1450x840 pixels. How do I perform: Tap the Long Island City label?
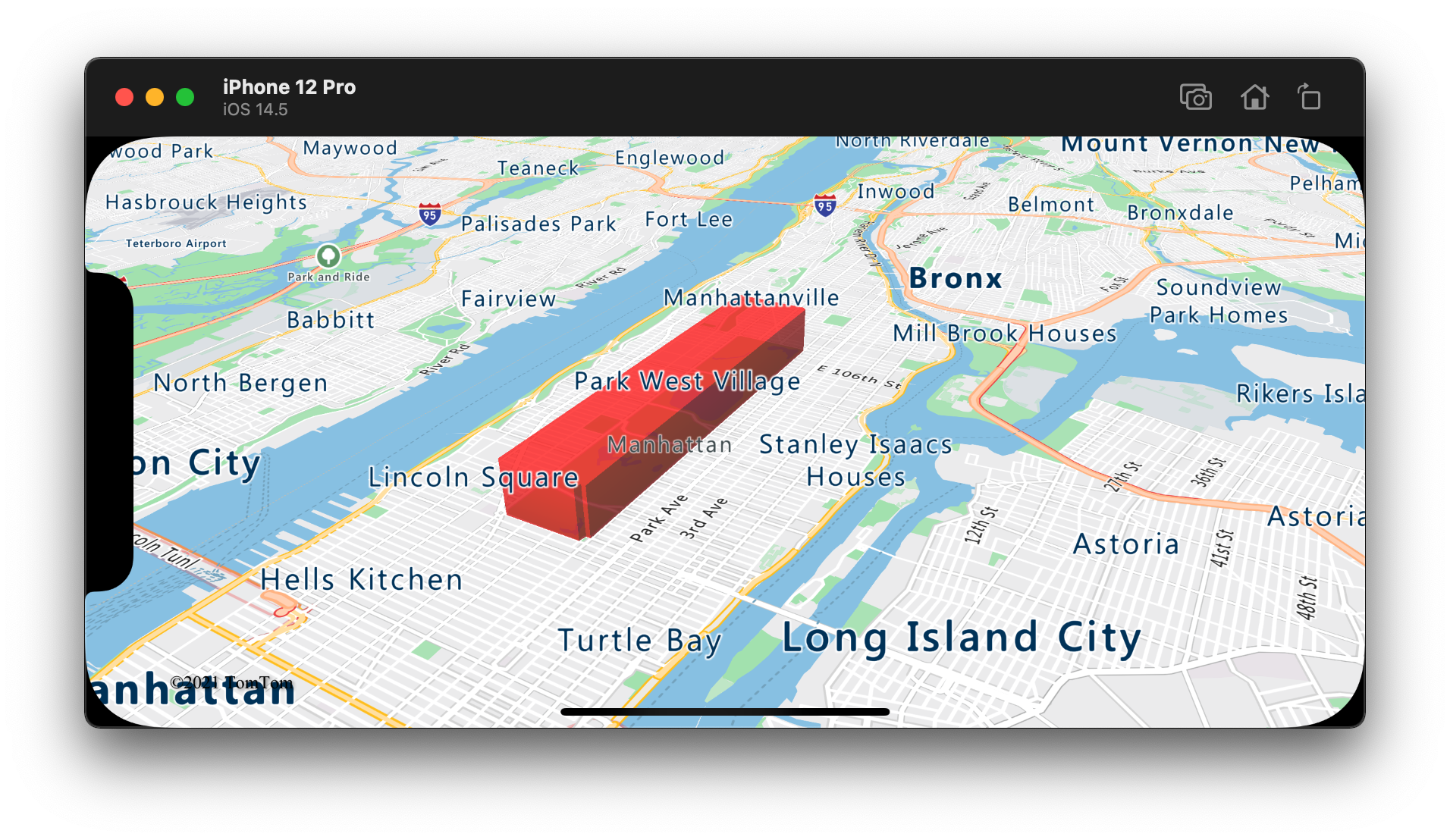pyautogui.click(x=962, y=638)
